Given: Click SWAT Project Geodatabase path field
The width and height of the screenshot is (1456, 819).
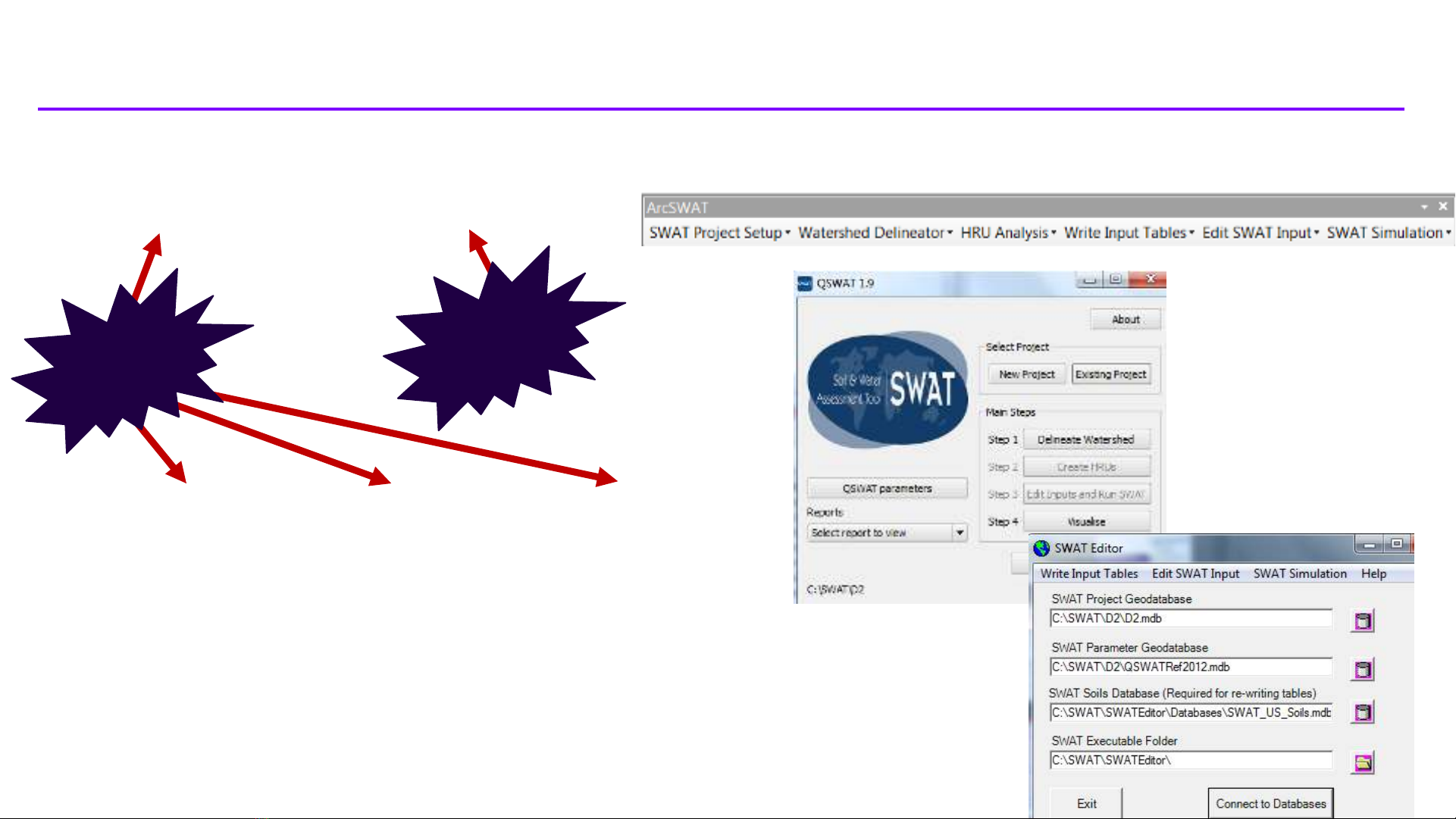Looking at the screenshot, I should coord(1191,618).
